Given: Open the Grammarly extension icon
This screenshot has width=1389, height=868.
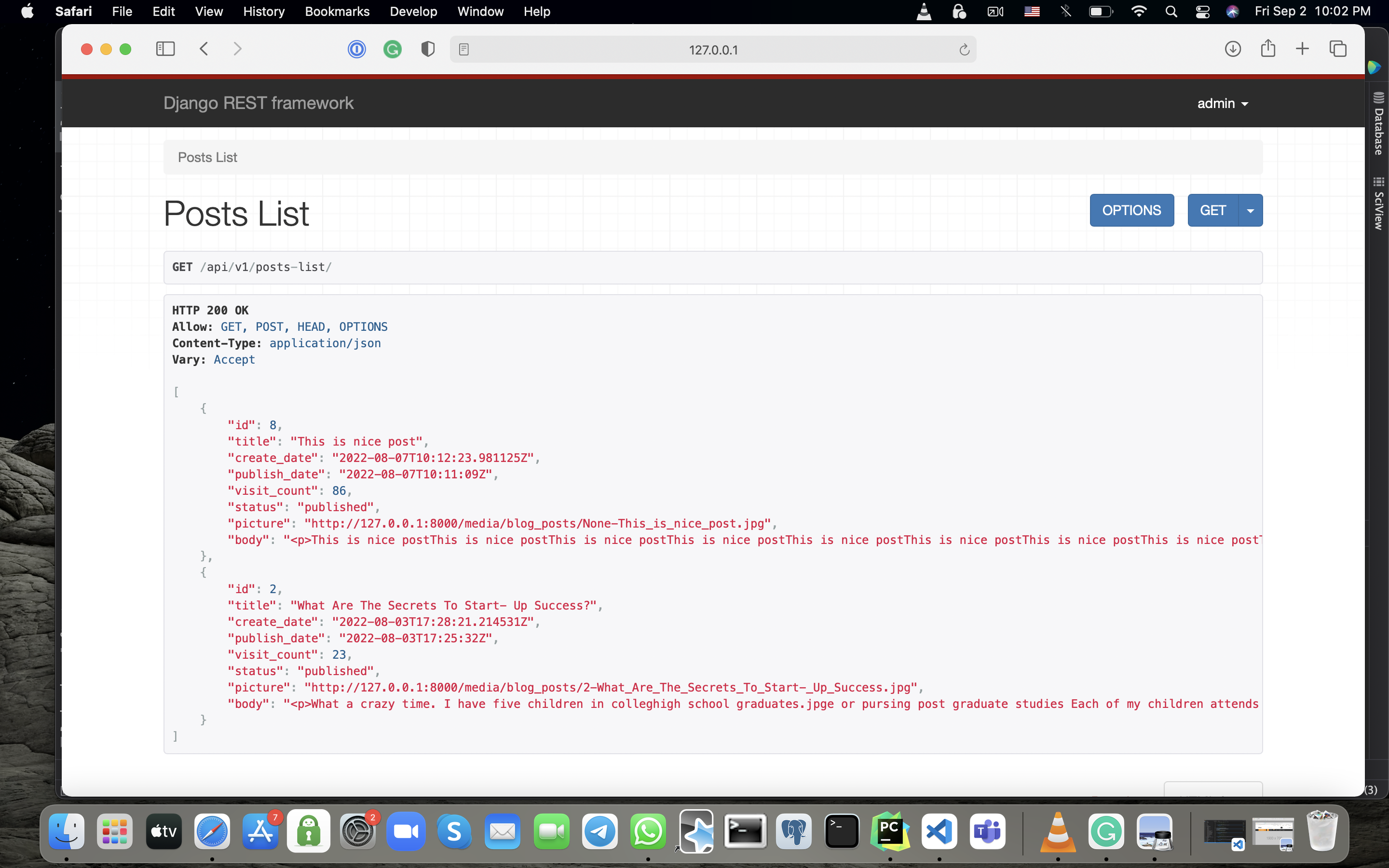Looking at the screenshot, I should [x=392, y=49].
